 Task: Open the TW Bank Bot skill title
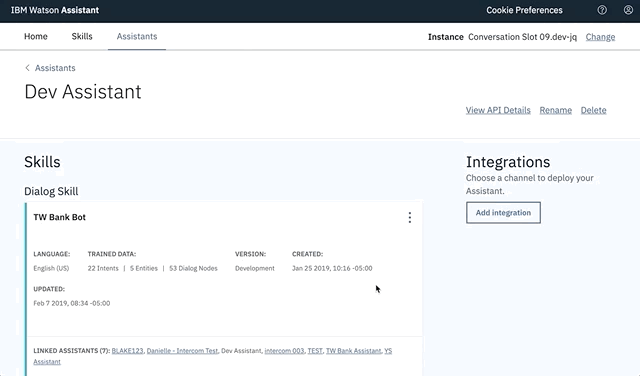[60, 217]
